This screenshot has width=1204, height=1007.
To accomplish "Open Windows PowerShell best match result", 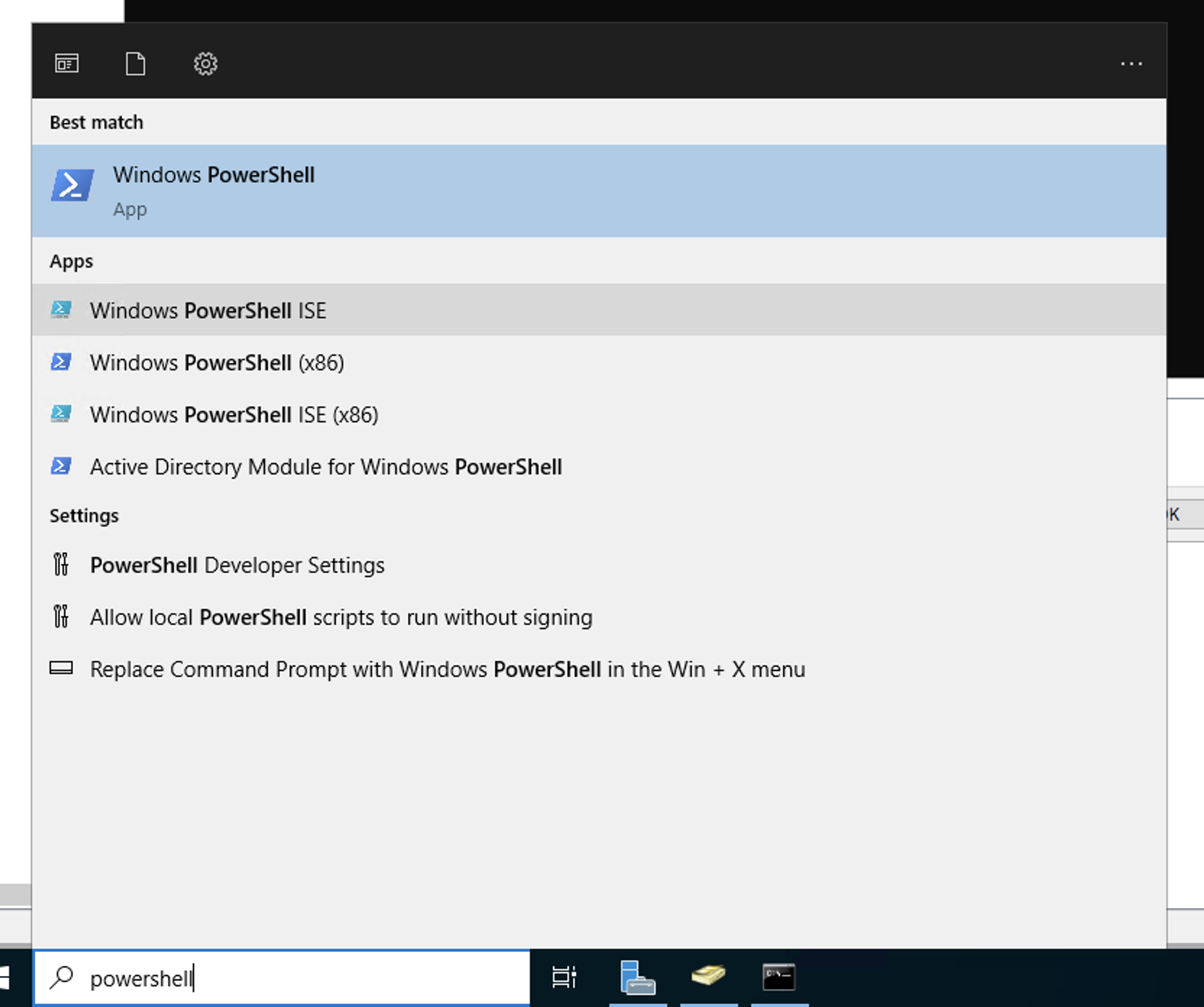I will point(599,191).
